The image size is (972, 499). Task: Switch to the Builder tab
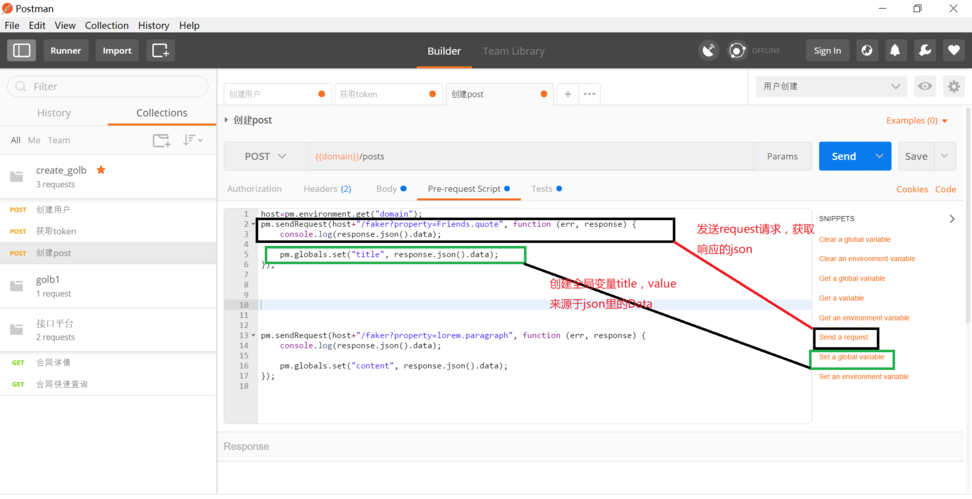point(444,51)
